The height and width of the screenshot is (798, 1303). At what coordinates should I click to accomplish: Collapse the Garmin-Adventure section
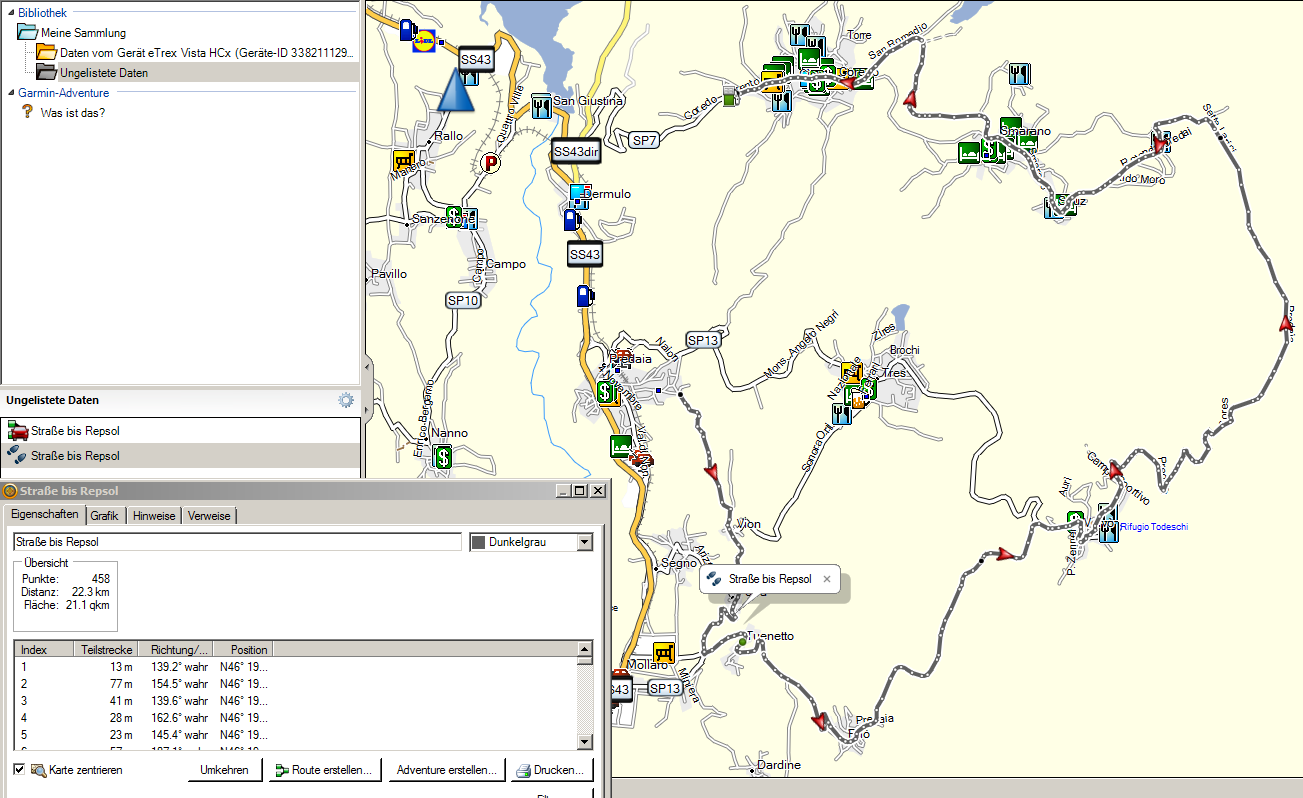[10, 93]
